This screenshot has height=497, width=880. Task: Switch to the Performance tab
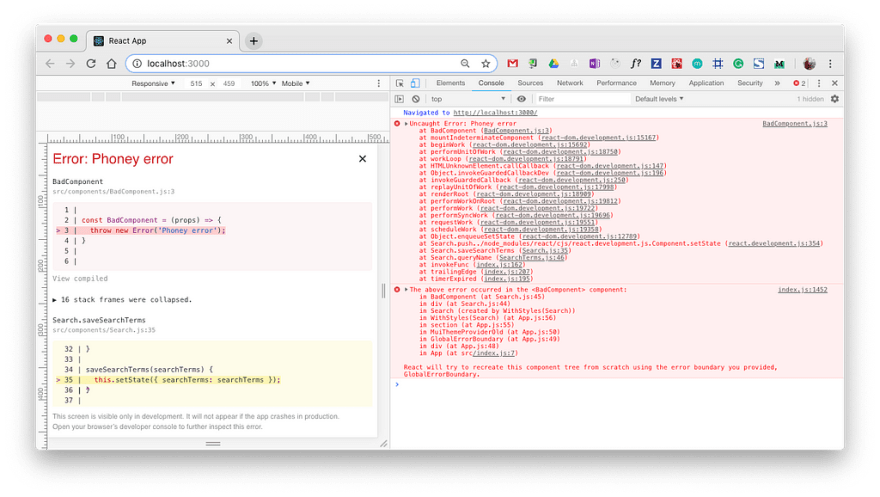point(616,83)
